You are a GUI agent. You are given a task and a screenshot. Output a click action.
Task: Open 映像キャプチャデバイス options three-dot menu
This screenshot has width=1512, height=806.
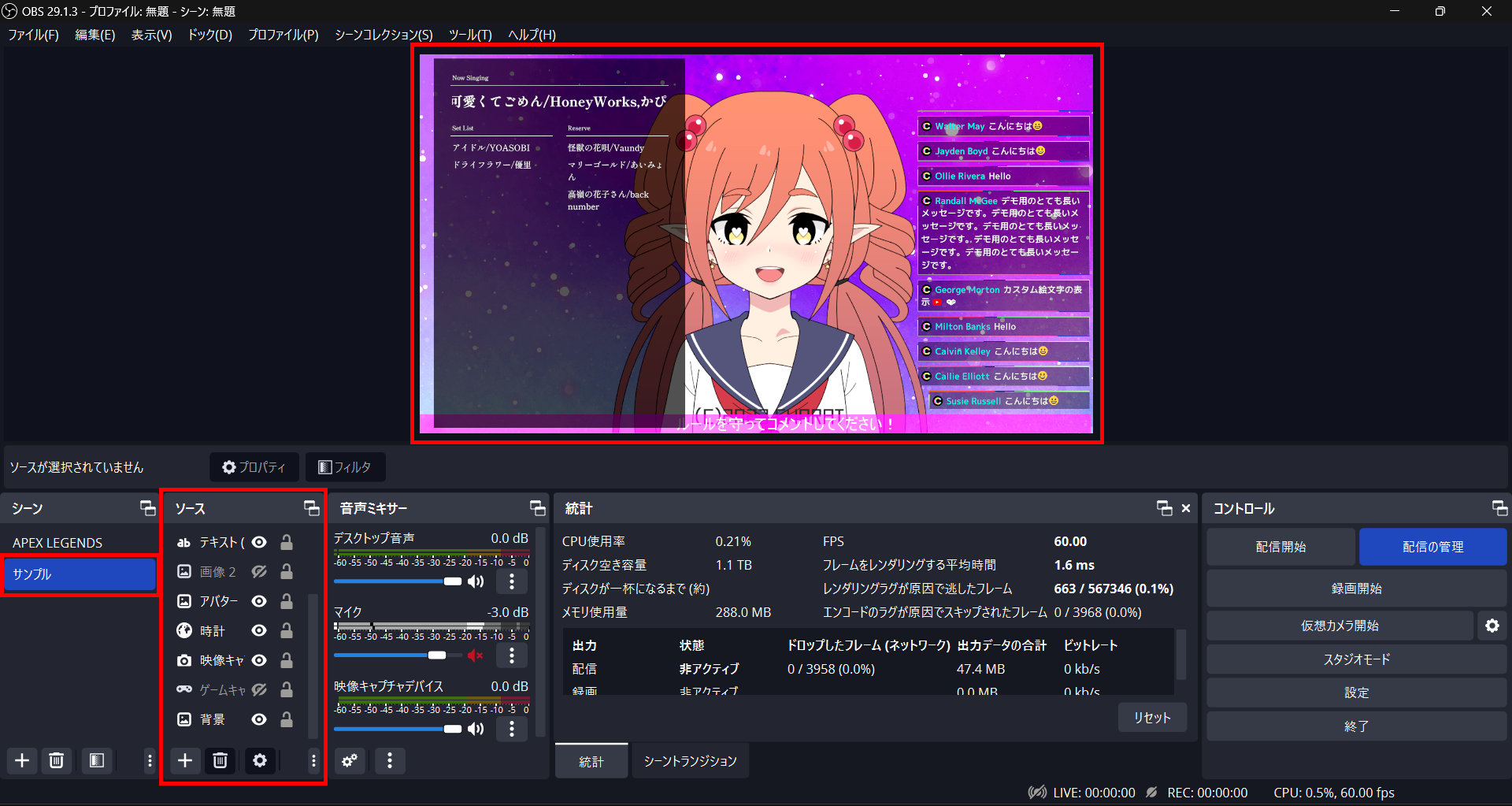click(512, 729)
